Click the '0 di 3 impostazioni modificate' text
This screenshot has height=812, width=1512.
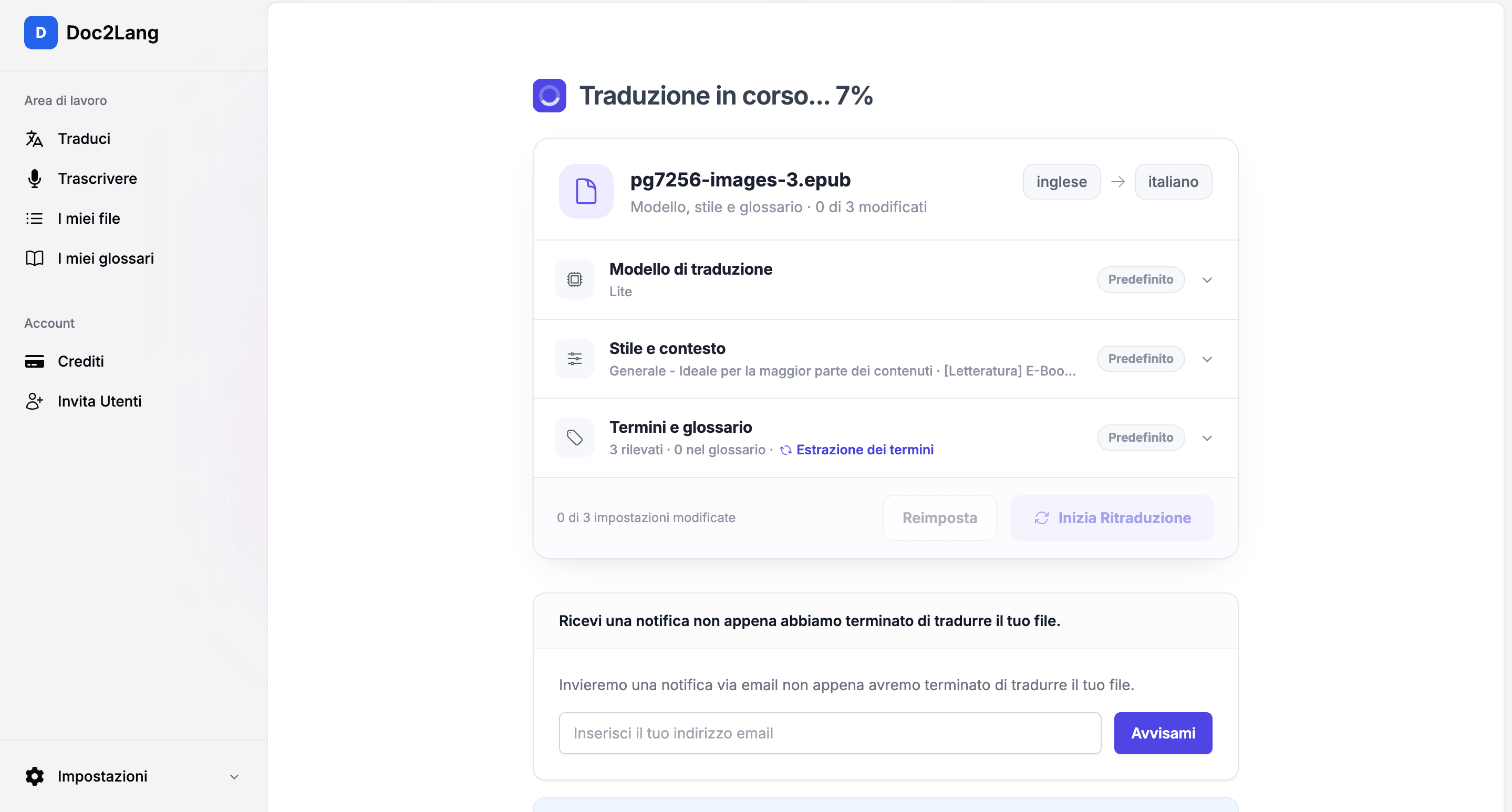click(646, 517)
